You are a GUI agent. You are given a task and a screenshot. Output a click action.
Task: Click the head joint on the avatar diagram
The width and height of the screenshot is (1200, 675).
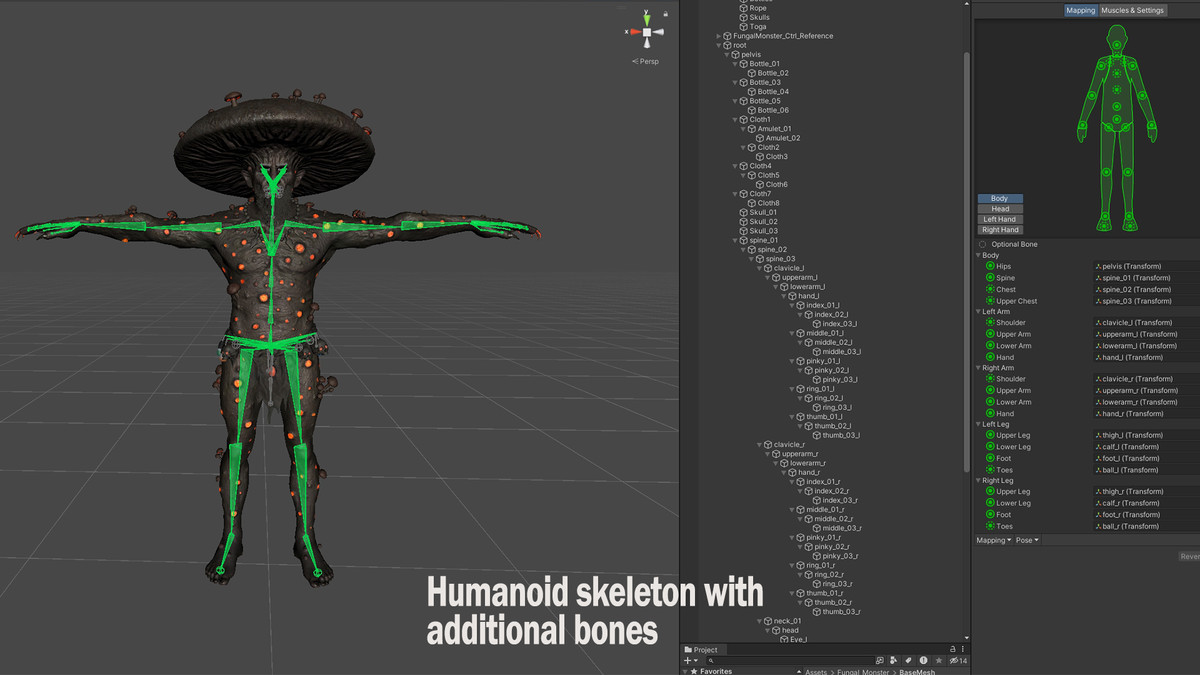(1116, 43)
